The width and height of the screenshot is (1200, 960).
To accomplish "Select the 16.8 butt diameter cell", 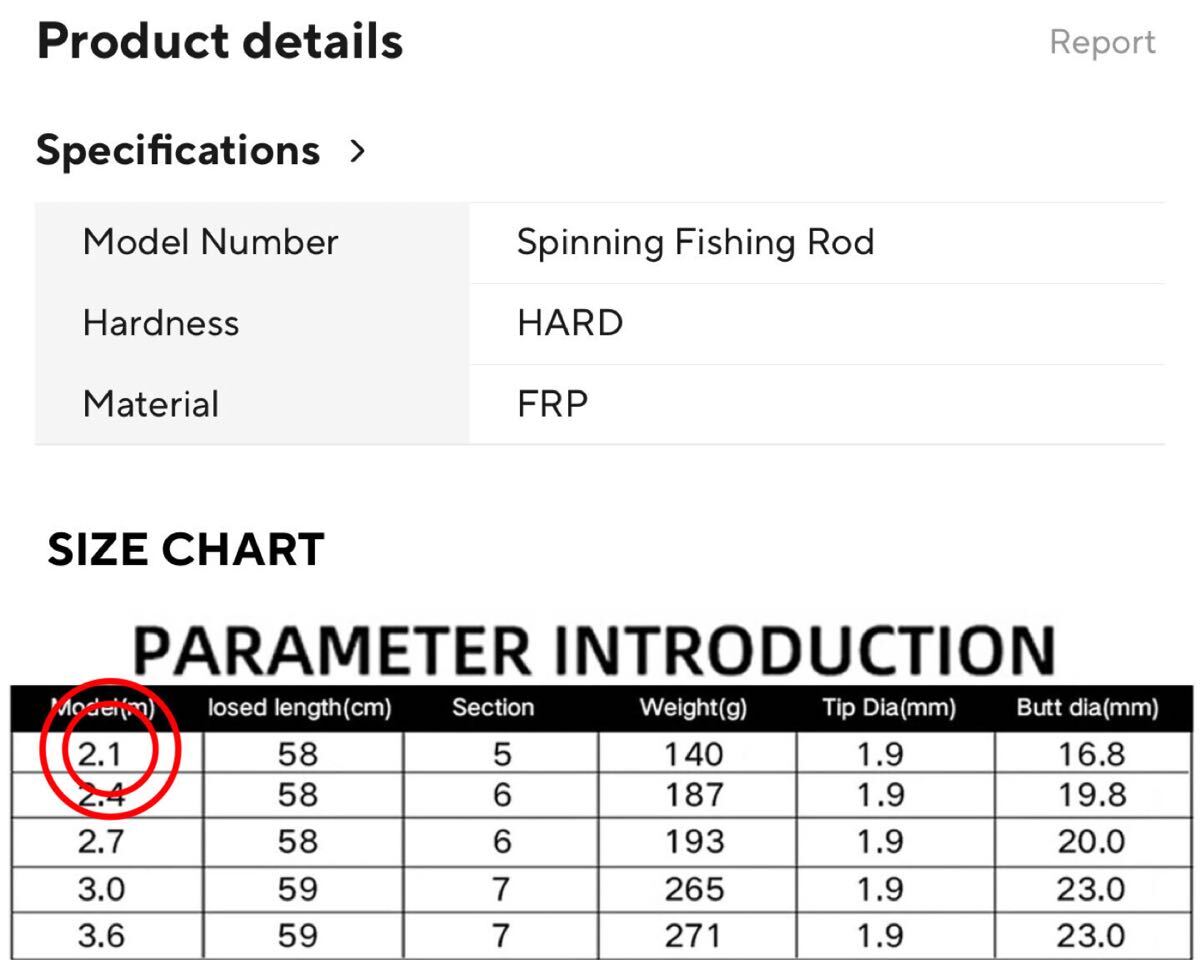I will coord(1091,753).
